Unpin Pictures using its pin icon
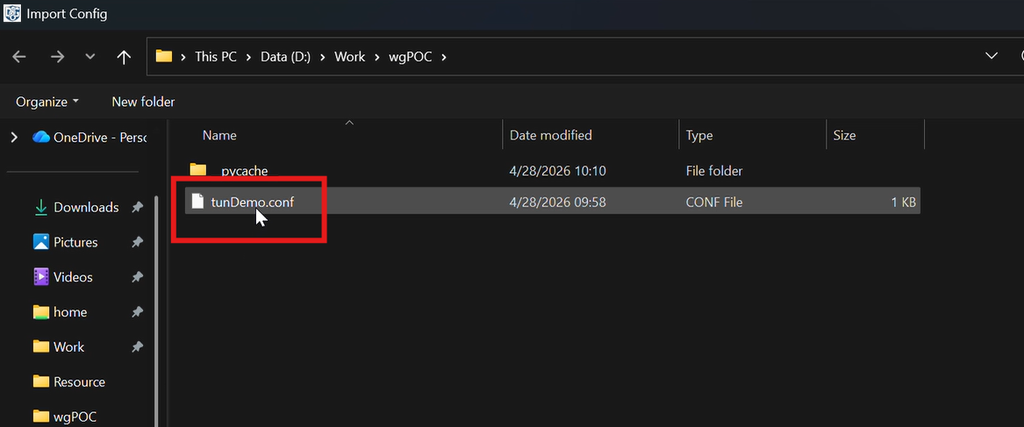This screenshot has height=427, width=1024. point(137,242)
